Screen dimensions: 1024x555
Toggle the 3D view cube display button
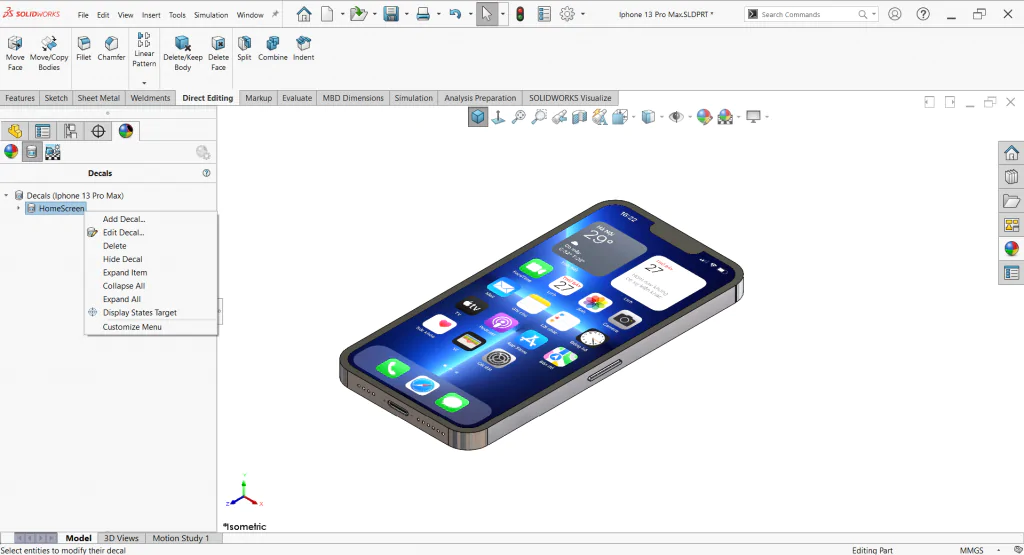(478, 117)
